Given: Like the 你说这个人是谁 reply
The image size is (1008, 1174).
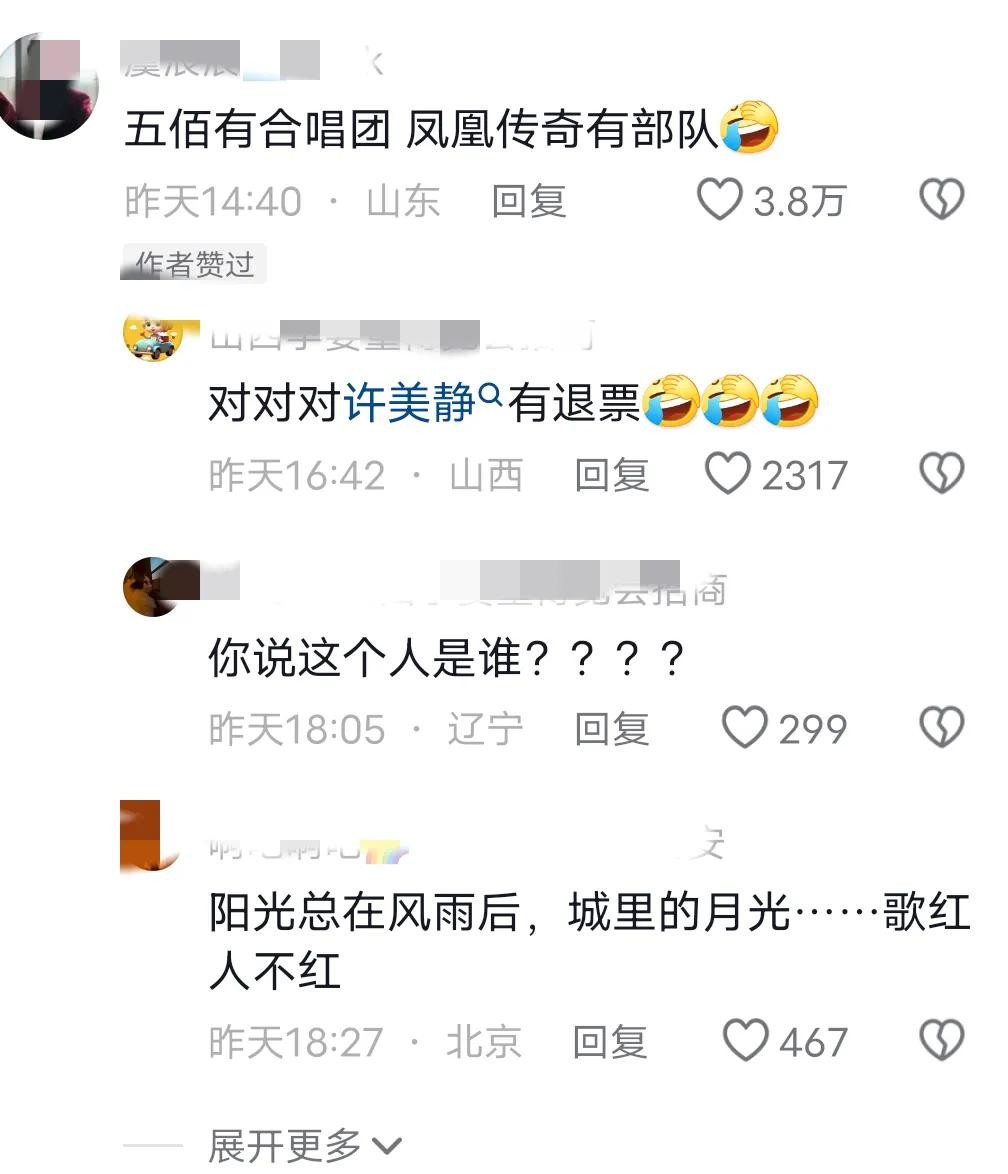Looking at the screenshot, I should (x=744, y=727).
